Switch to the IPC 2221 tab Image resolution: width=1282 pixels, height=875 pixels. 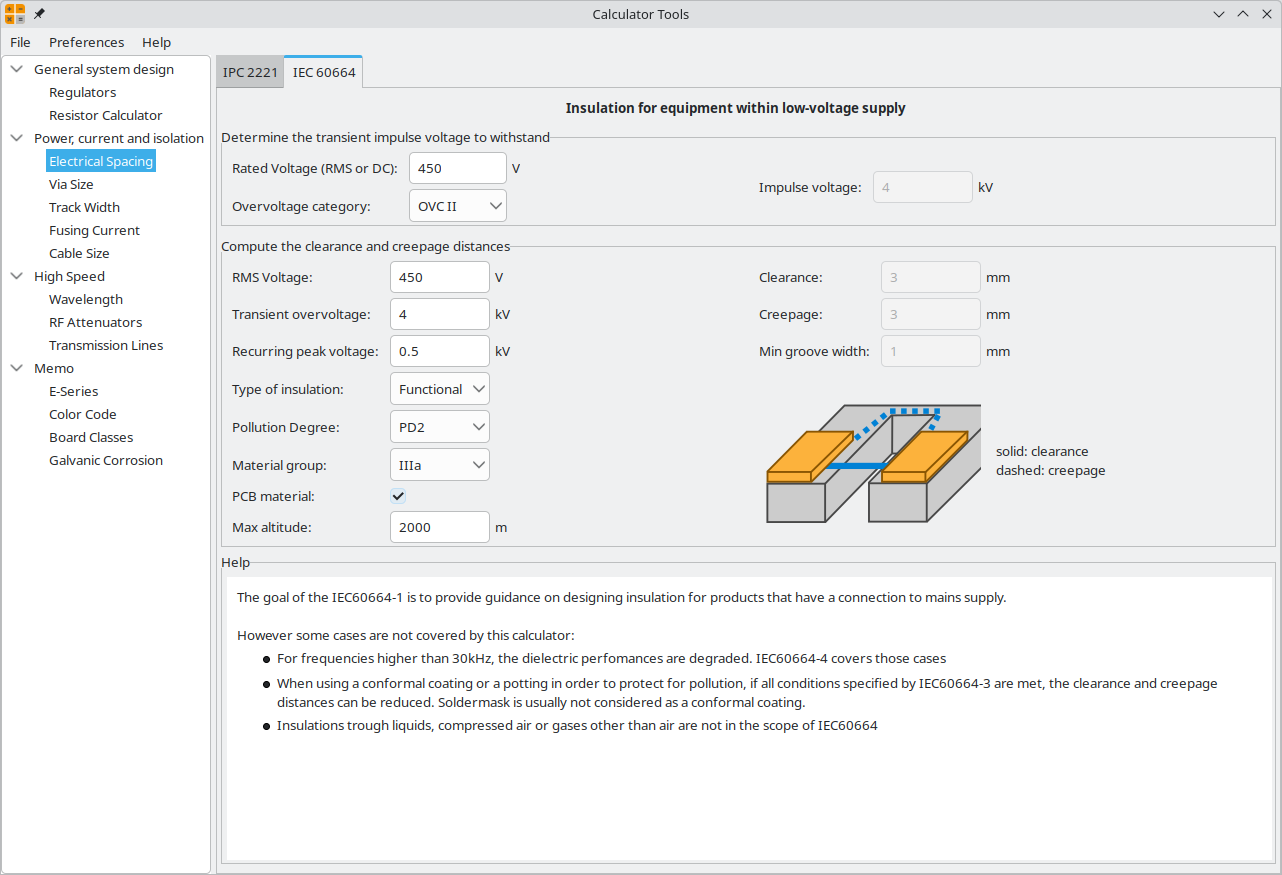250,72
